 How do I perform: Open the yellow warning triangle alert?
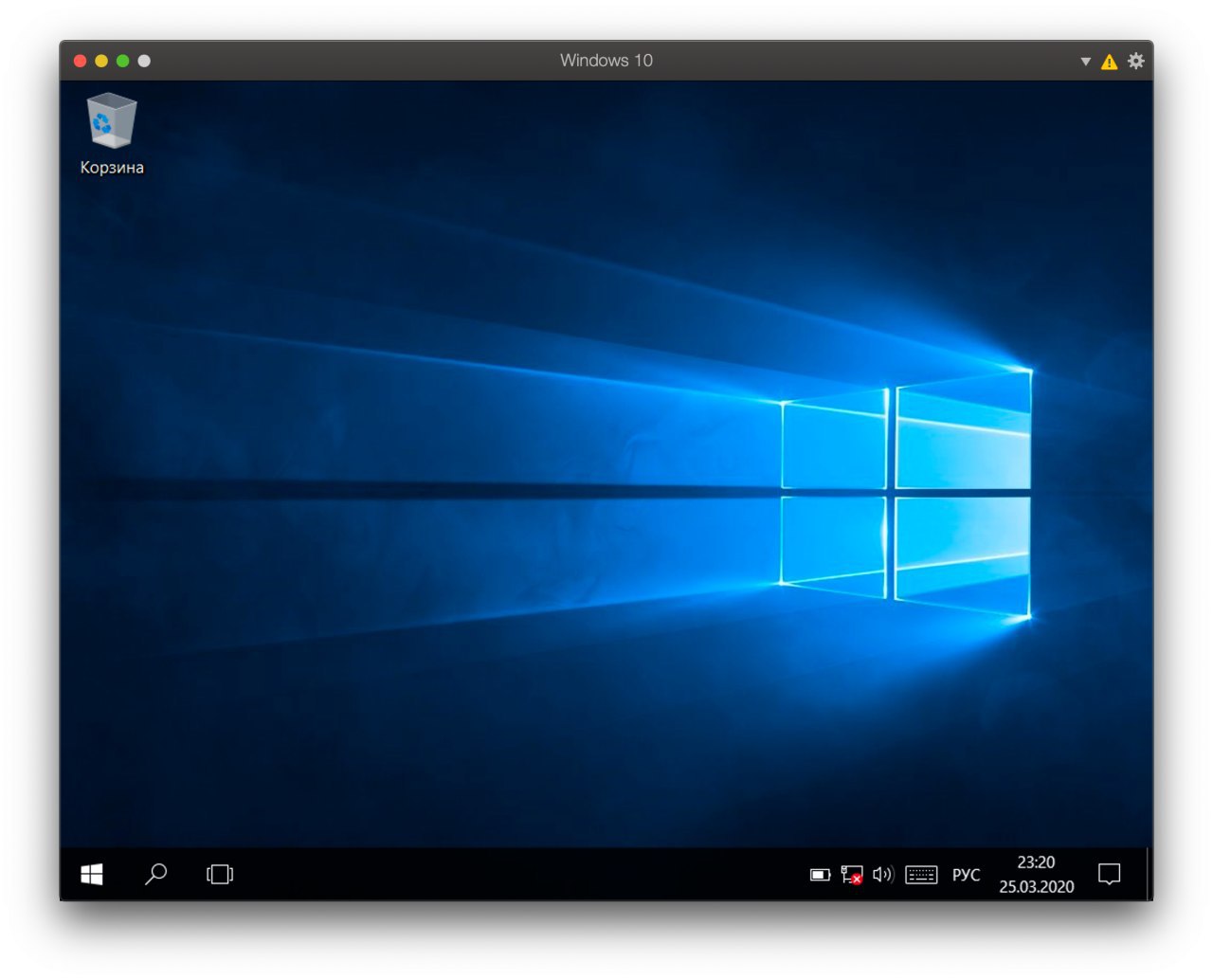[1109, 62]
